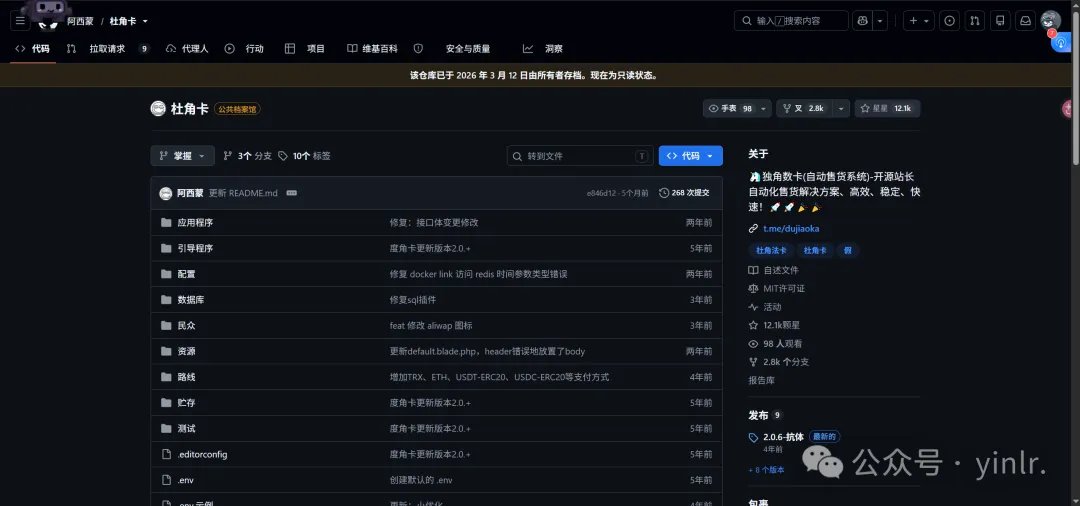This screenshot has width=1080, height=506.
Task: Open the 2.0.6-抗体 release link
Action: [783, 437]
